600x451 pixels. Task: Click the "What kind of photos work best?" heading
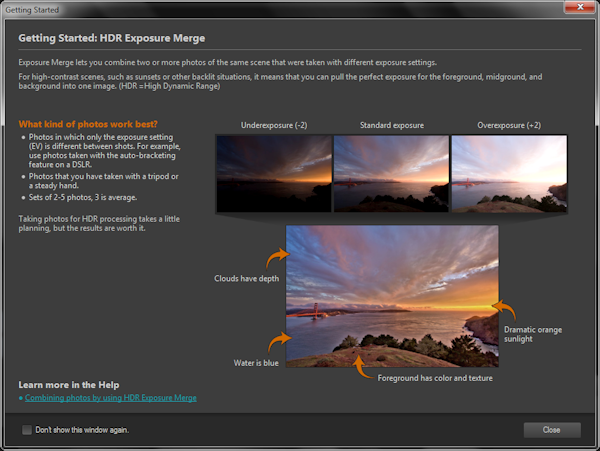click(87, 124)
